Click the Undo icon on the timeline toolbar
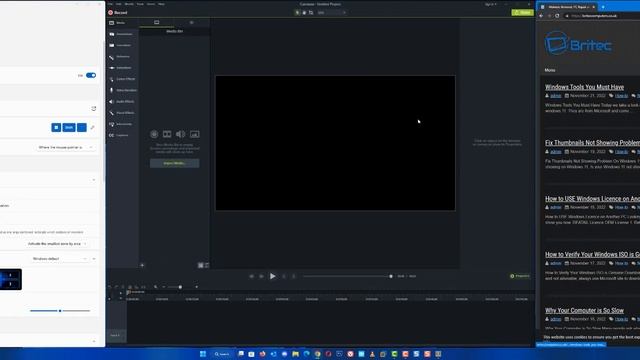640x360 pixels. 110,287
